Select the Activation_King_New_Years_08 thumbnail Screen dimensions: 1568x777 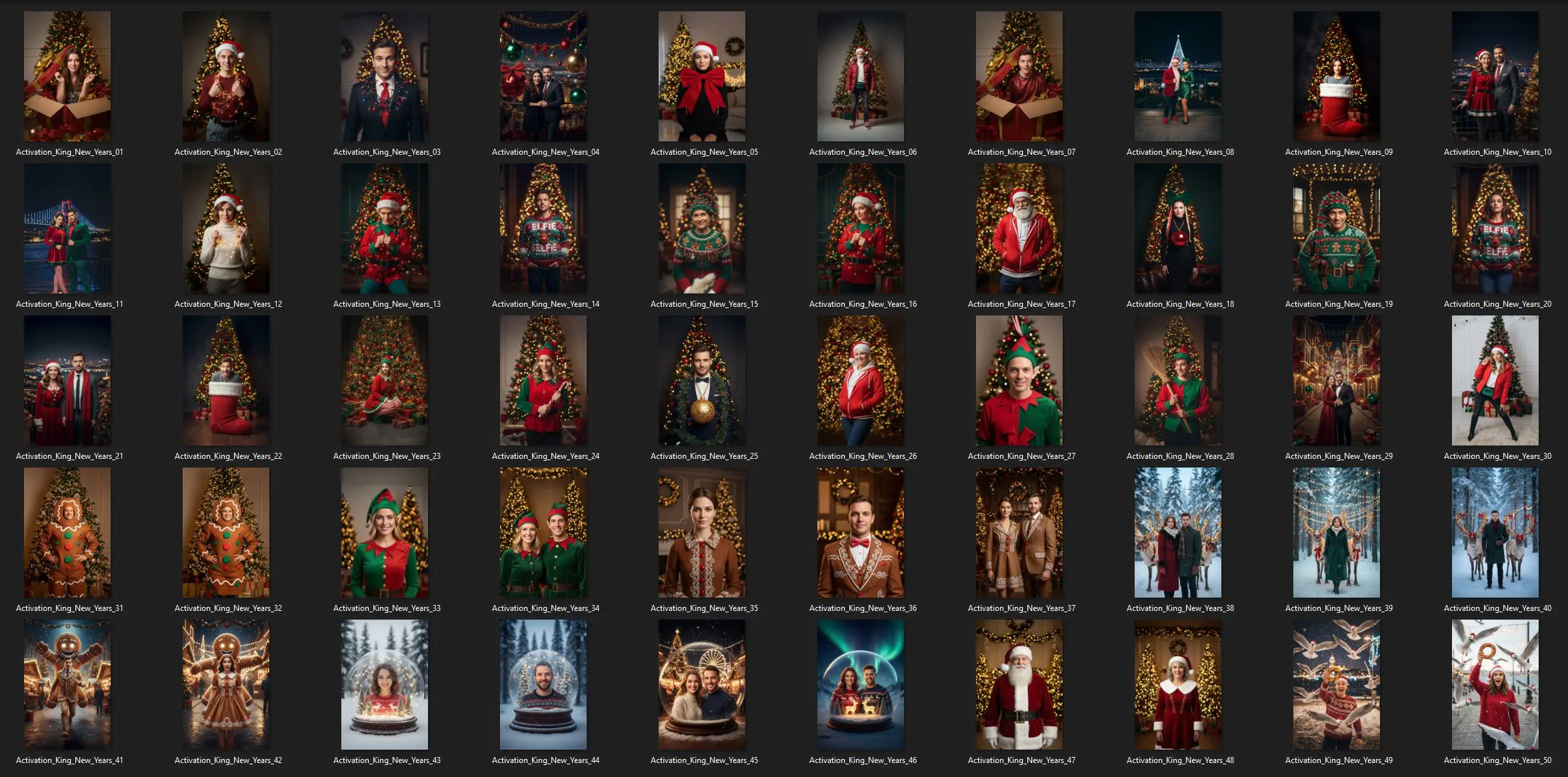click(1178, 76)
